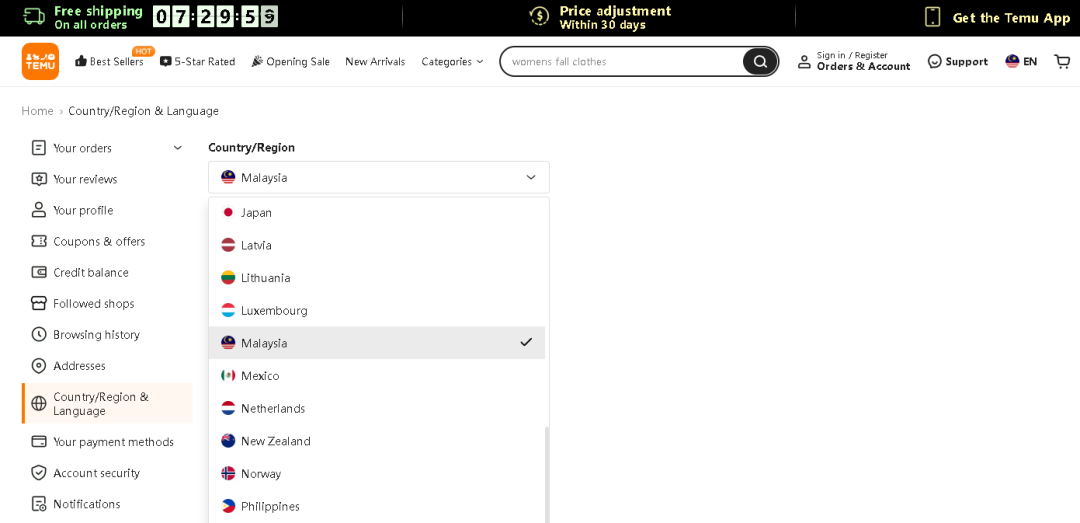Go to New Arrivals menu item

point(375,62)
